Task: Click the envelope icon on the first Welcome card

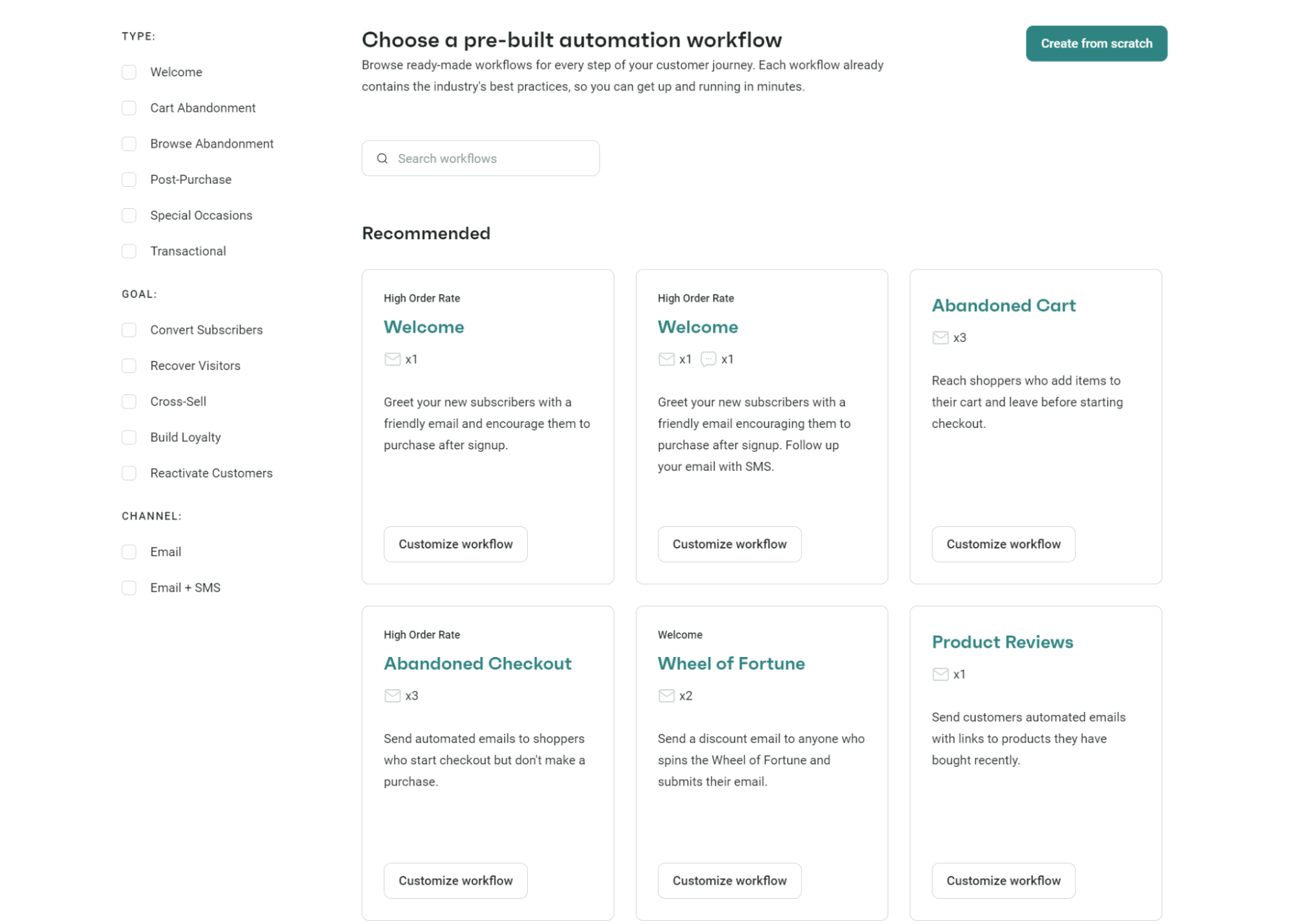Action: point(393,359)
